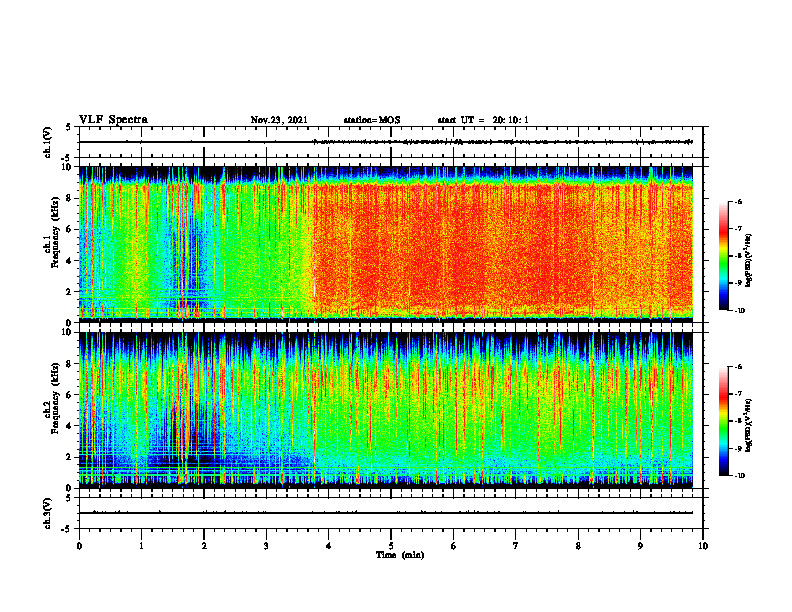Click time axis tick label "7"
792x612 pixels.
pos(516,546)
